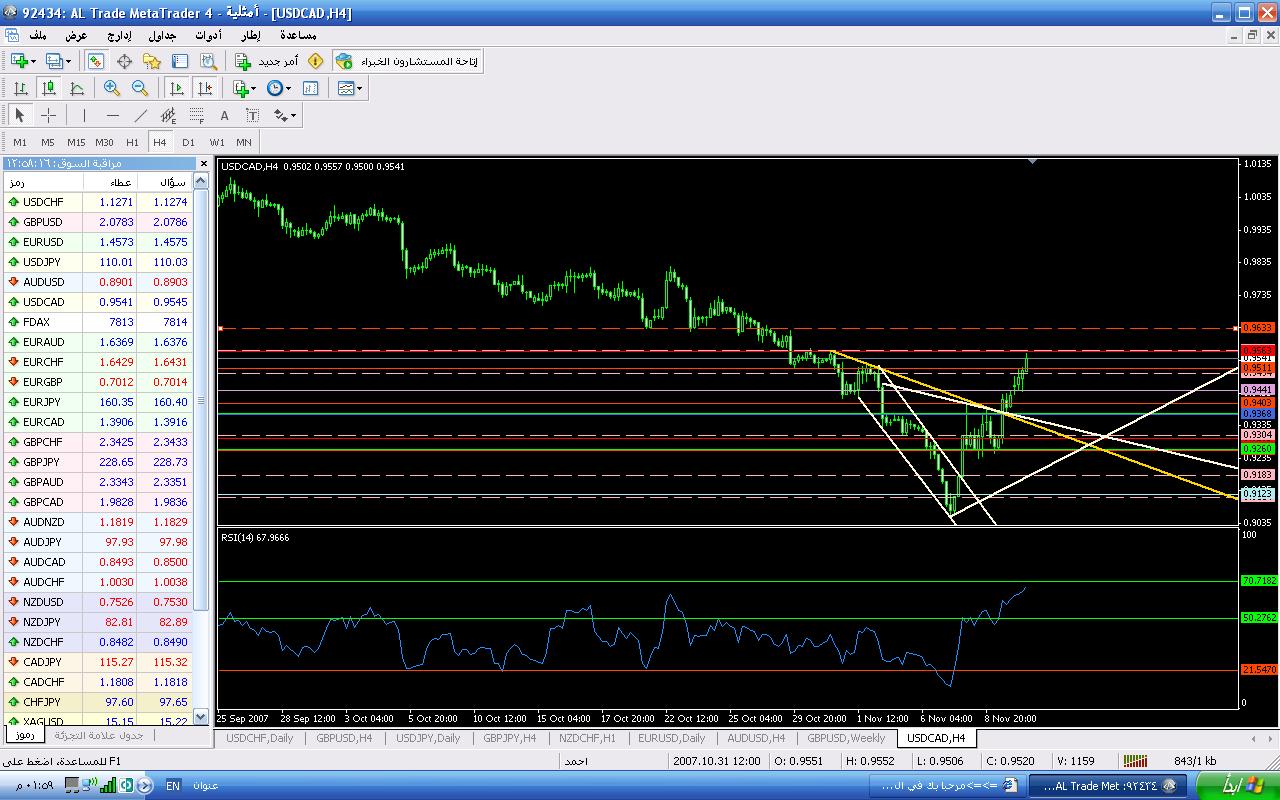This screenshot has height=800, width=1280.
Task: Switch to the EURUSD,Daily chart tab
Action: tap(671, 738)
